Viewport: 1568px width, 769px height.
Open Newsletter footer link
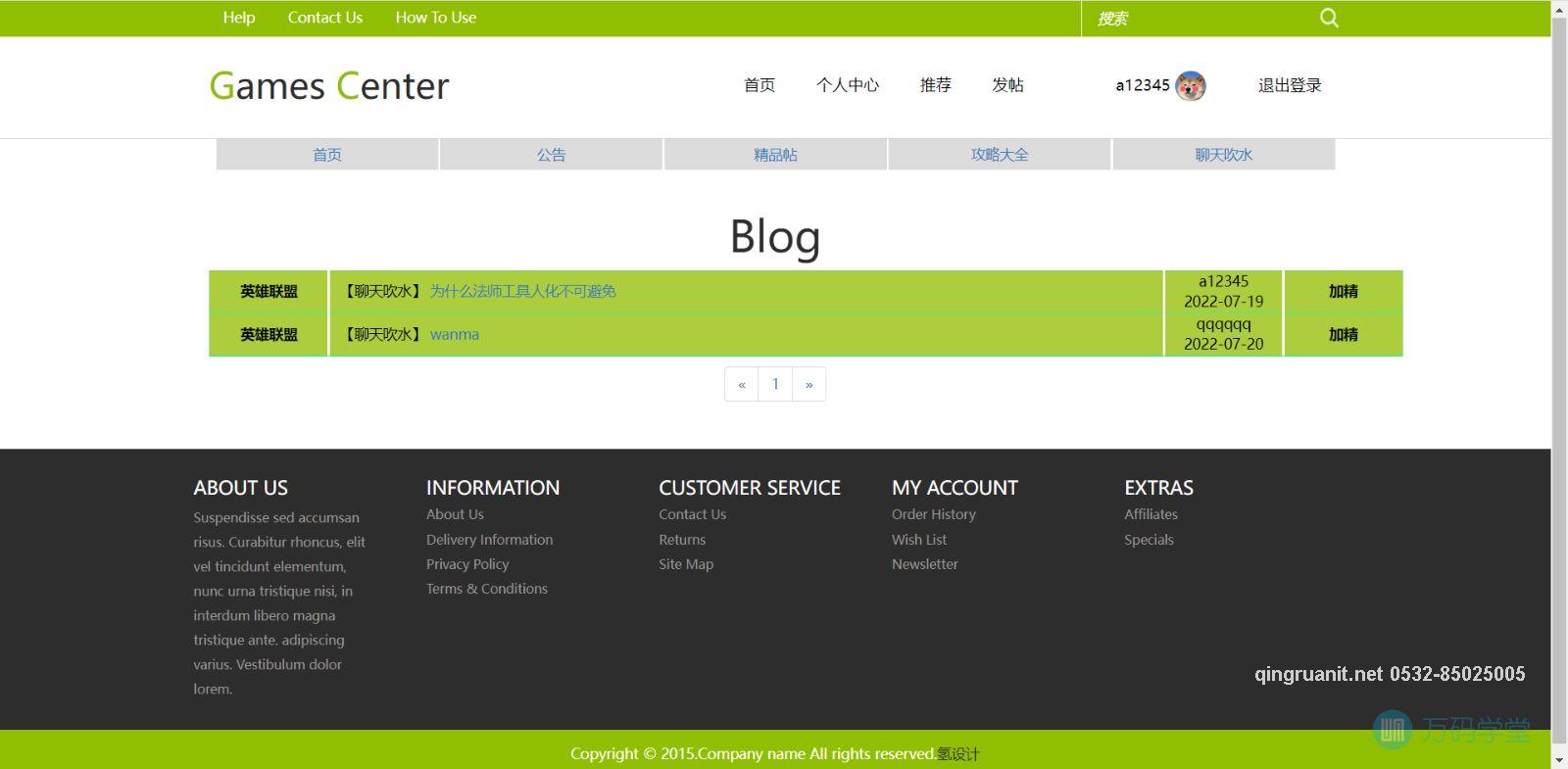(925, 564)
